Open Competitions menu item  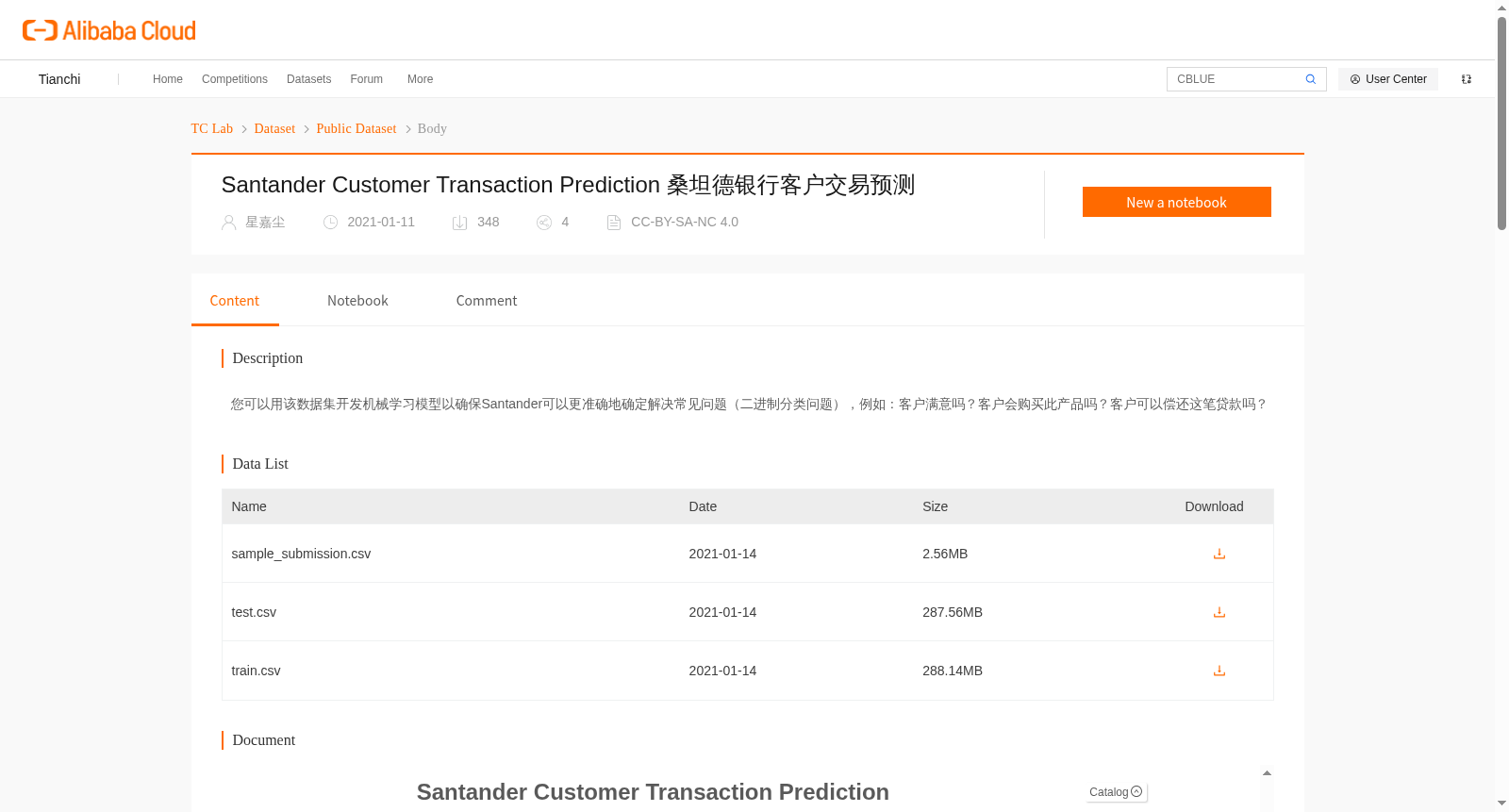pos(235,79)
